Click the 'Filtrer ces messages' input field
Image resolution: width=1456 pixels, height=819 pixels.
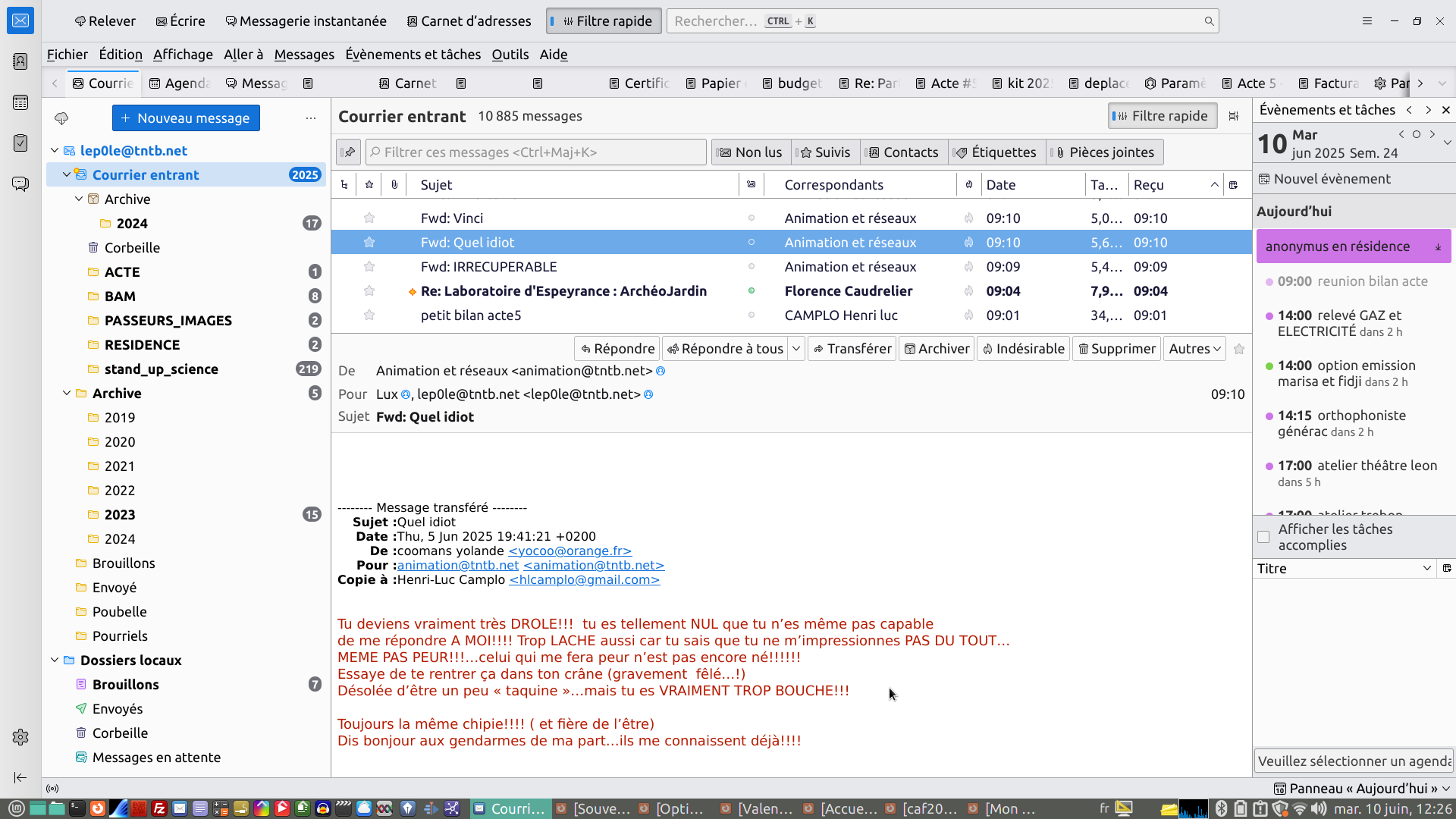point(536,152)
